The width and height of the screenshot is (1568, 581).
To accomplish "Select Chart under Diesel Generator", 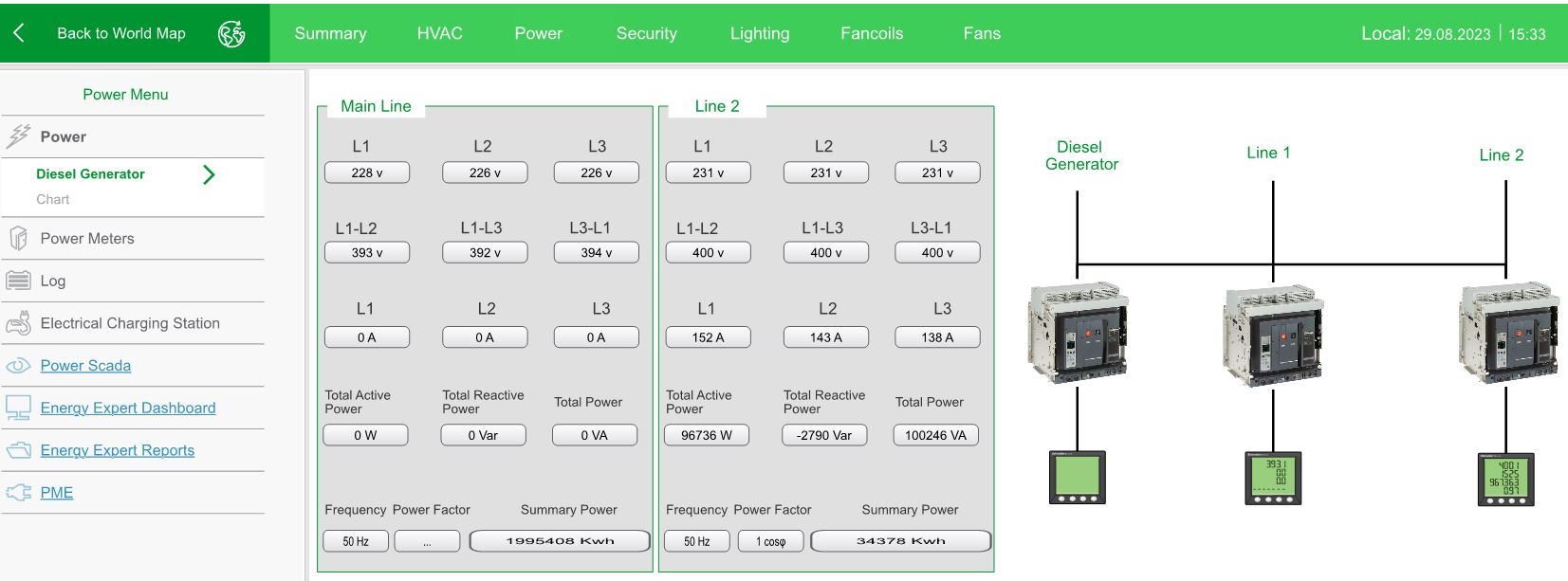I will coord(53,199).
